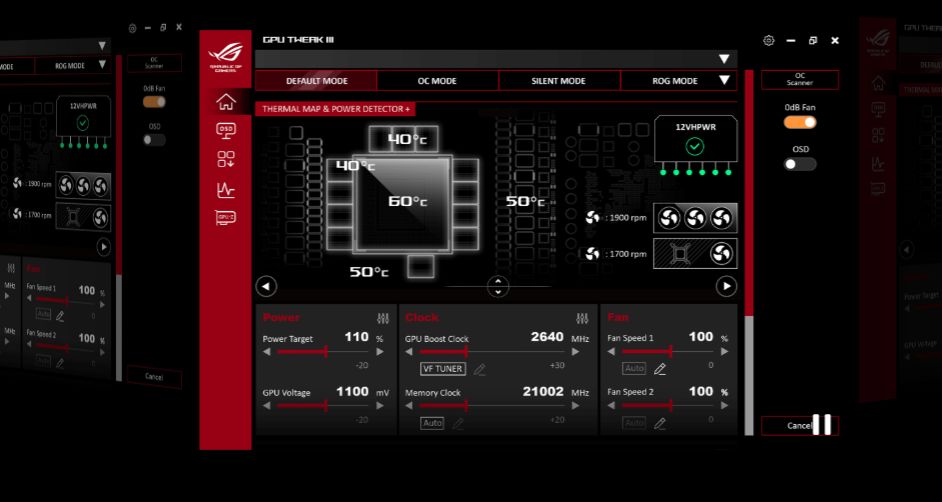Open Clock section advanced settings icon
The height and width of the screenshot is (502, 942).
(582, 318)
